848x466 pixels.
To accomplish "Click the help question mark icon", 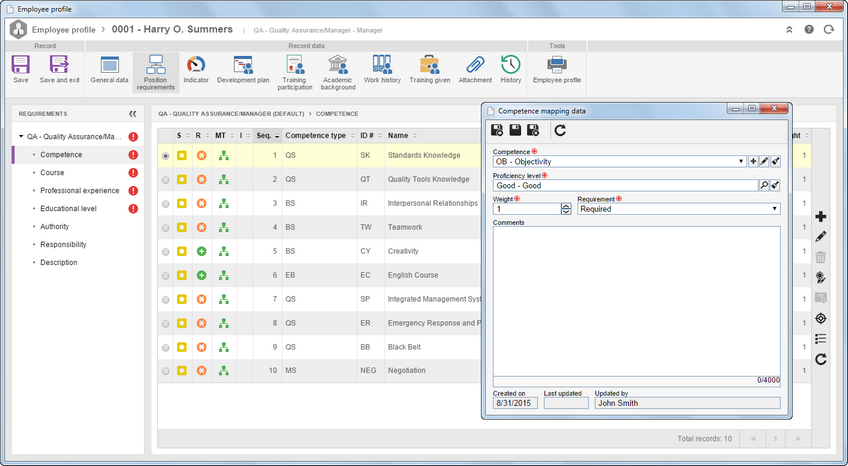I will tap(809, 30).
